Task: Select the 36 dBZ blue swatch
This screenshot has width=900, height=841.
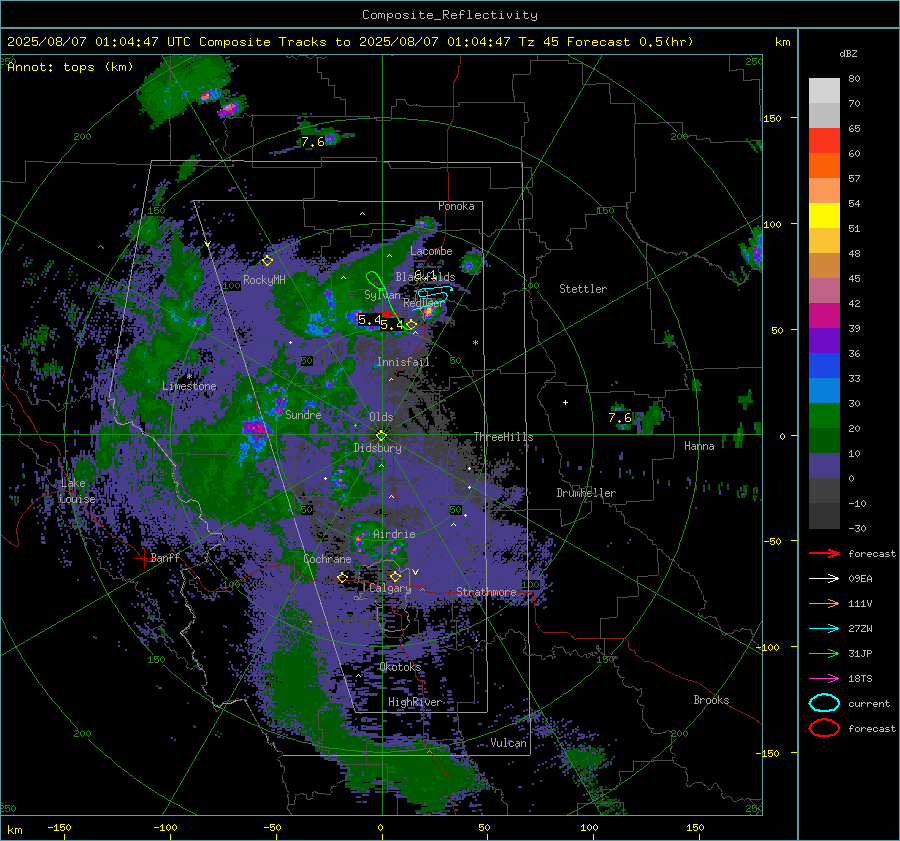Action: 824,365
